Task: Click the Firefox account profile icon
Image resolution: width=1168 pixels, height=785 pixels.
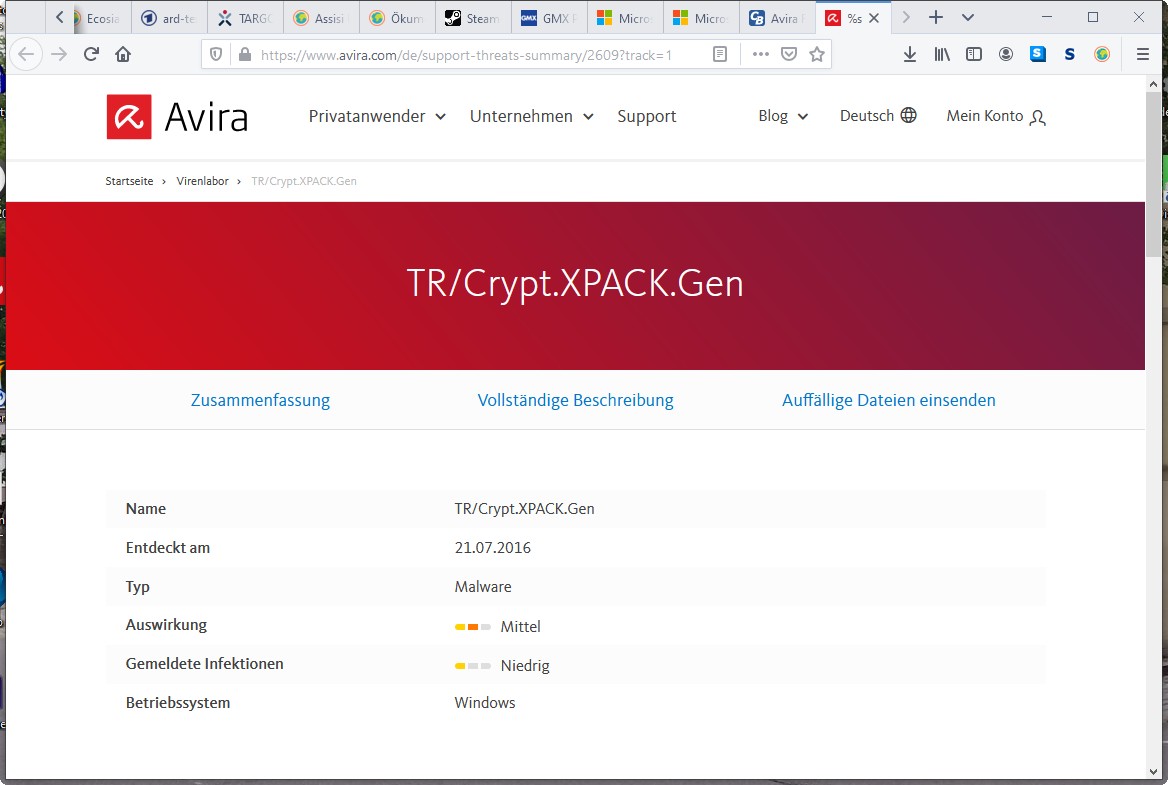Action: [x=1006, y=54]
